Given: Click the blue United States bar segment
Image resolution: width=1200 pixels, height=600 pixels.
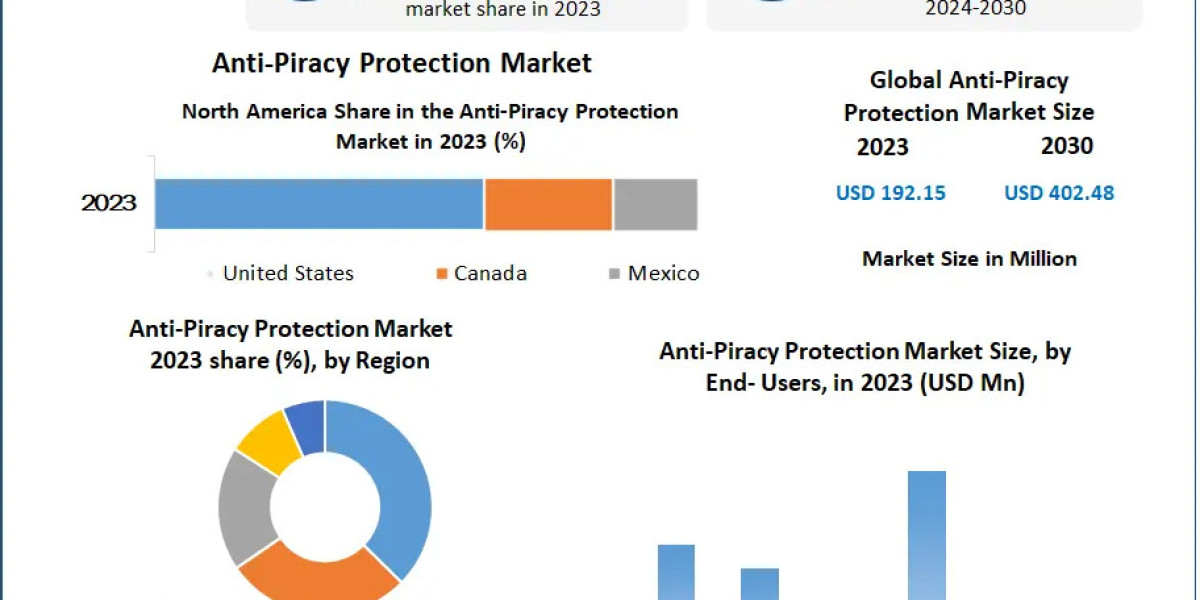Looking at the screenshot, I should pyautogui.click(x=319, y=204).
